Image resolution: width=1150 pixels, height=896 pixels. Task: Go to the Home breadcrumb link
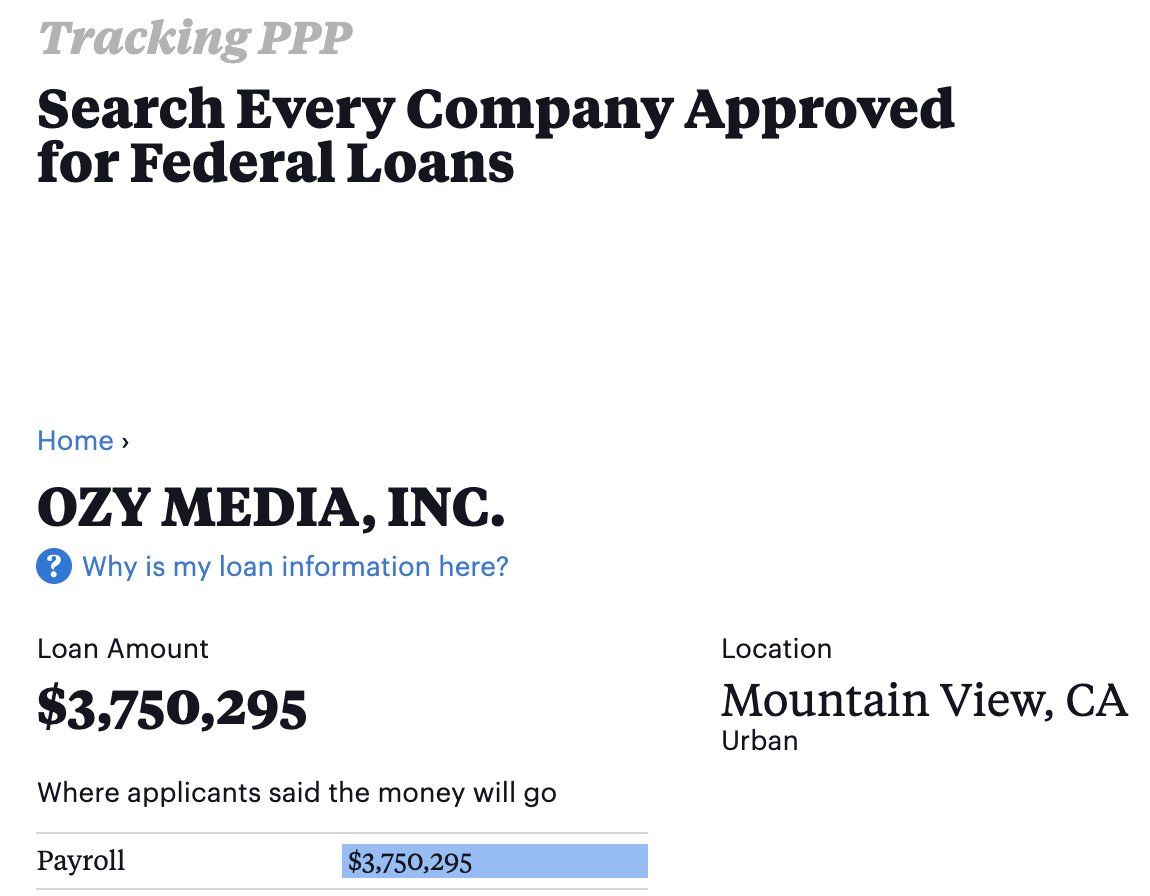click(75, 441)
